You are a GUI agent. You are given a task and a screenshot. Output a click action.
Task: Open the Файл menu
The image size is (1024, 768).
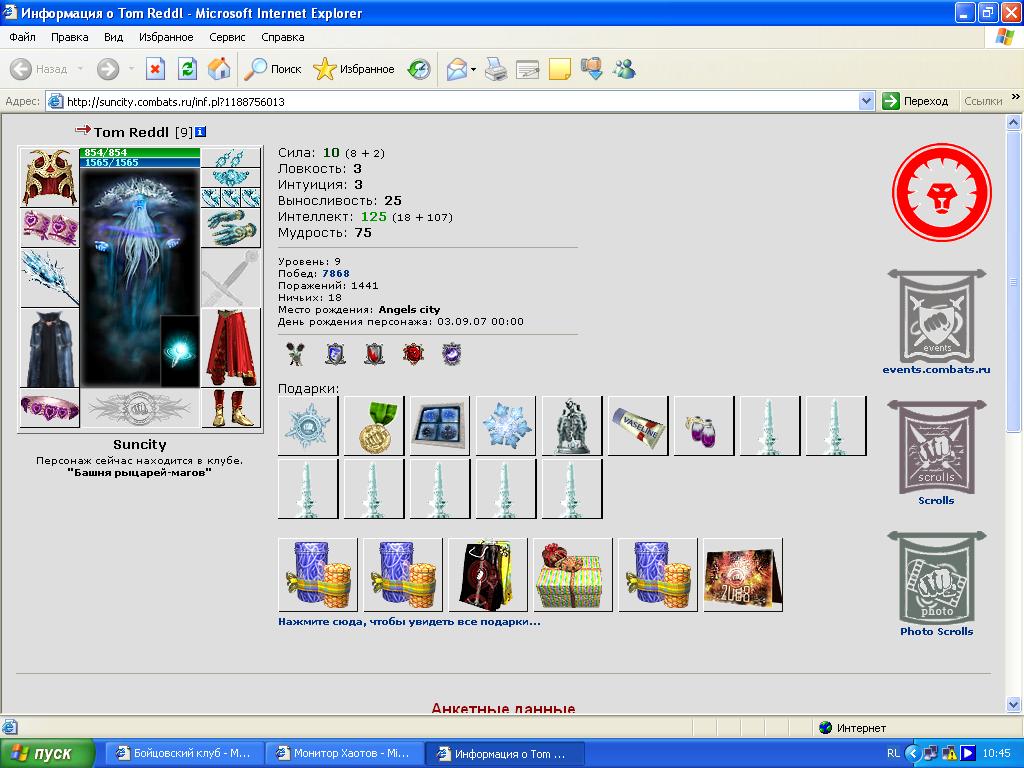[x=22, y=37]
